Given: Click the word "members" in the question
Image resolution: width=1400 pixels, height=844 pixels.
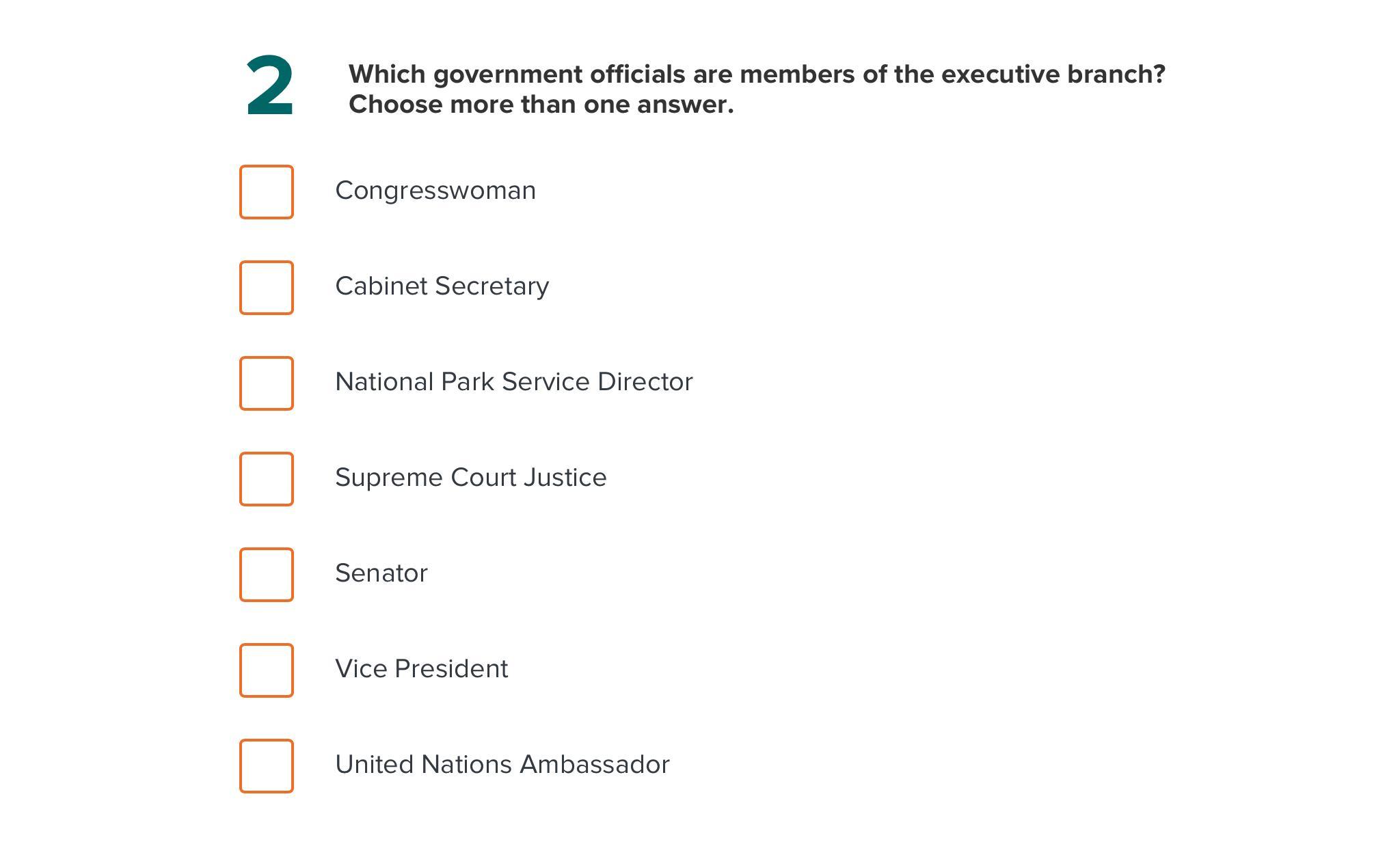Looking at the screenshot, I should [x=797, y=74].
